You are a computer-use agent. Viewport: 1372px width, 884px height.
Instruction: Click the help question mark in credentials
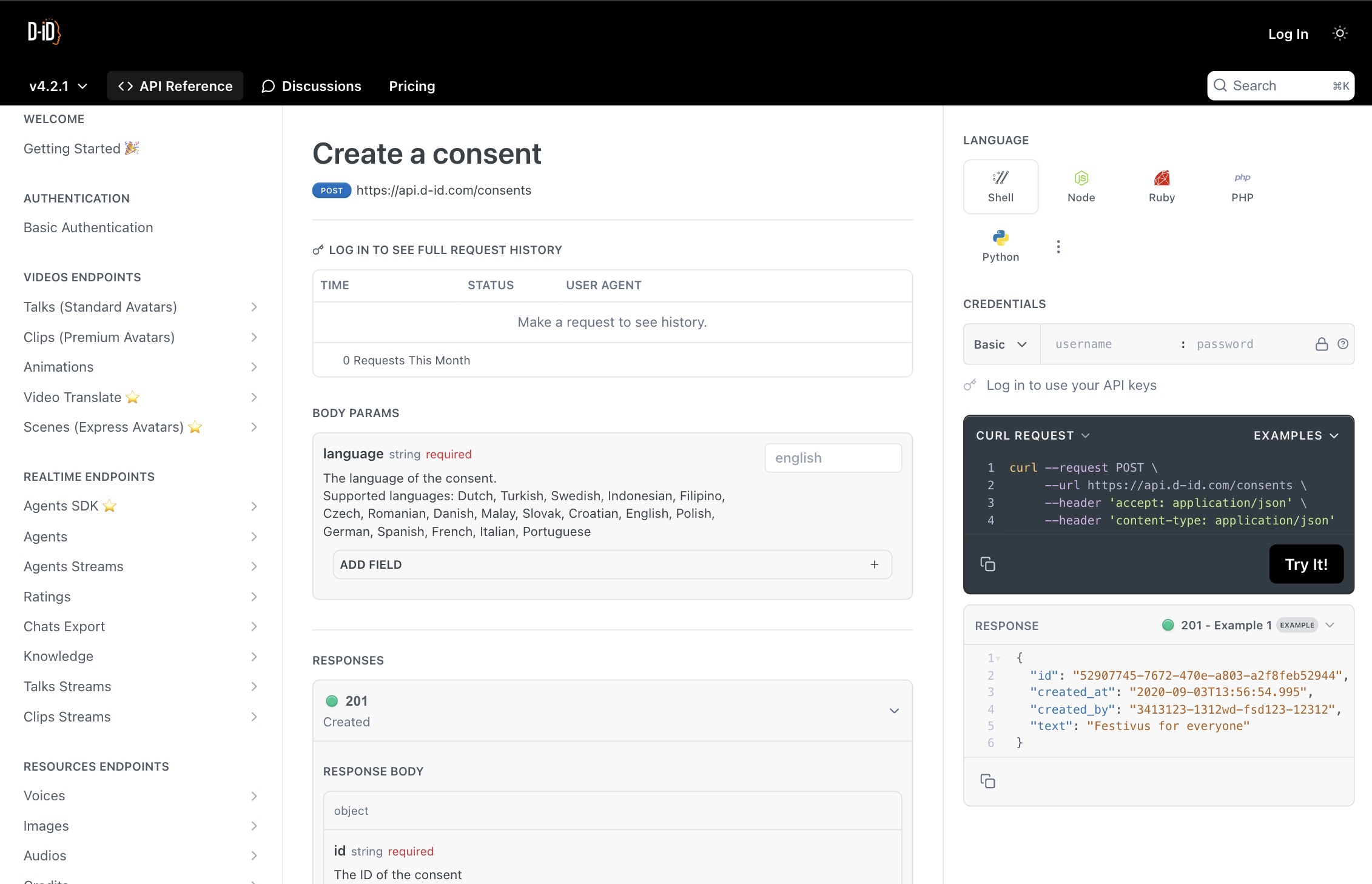coord(1343,344)
